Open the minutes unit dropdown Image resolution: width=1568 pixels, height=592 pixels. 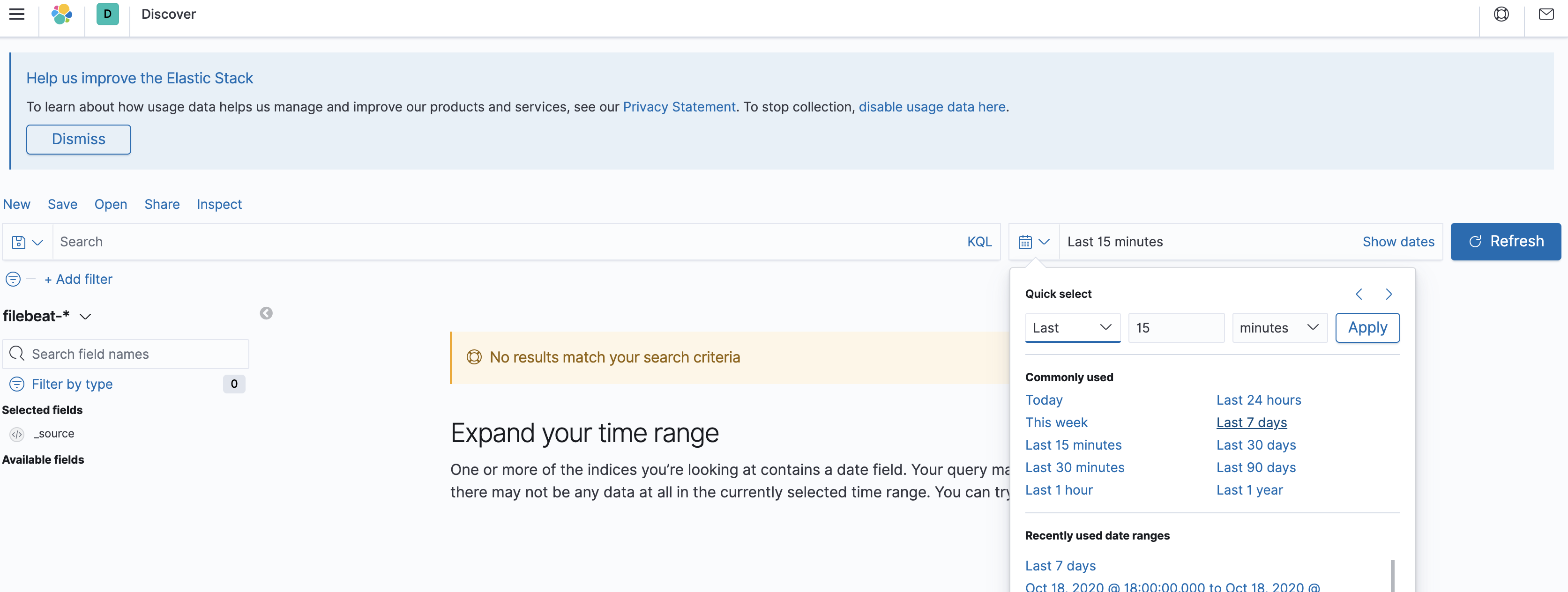1279,328
